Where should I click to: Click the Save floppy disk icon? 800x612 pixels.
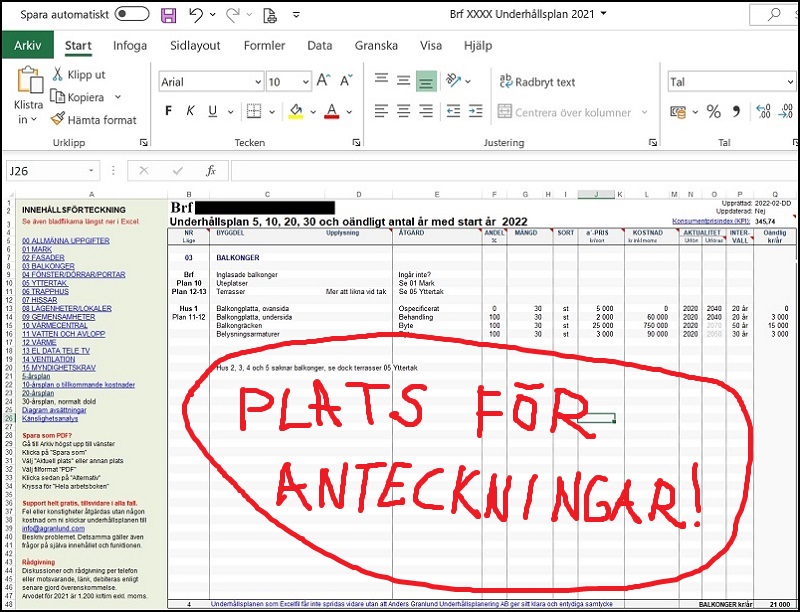click(169, 15)
